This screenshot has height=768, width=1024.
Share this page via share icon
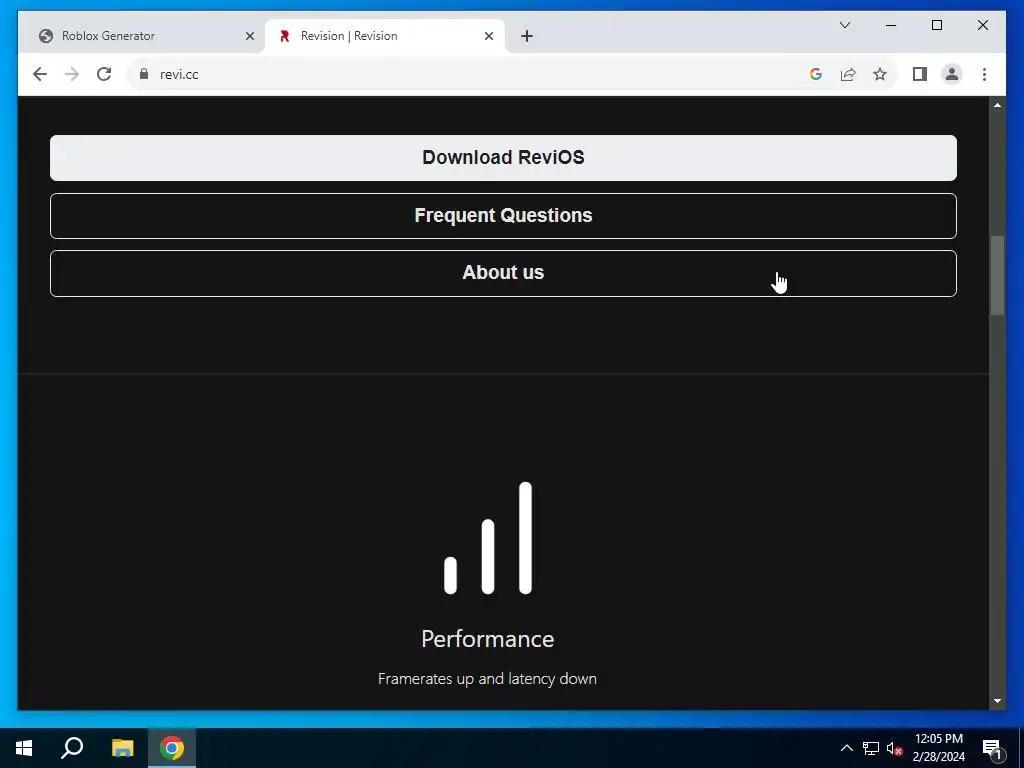(x=848, y=74)
